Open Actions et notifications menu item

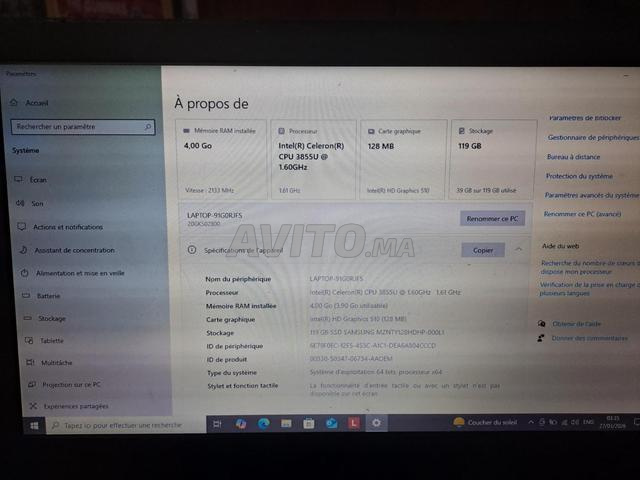click(67, 227)
